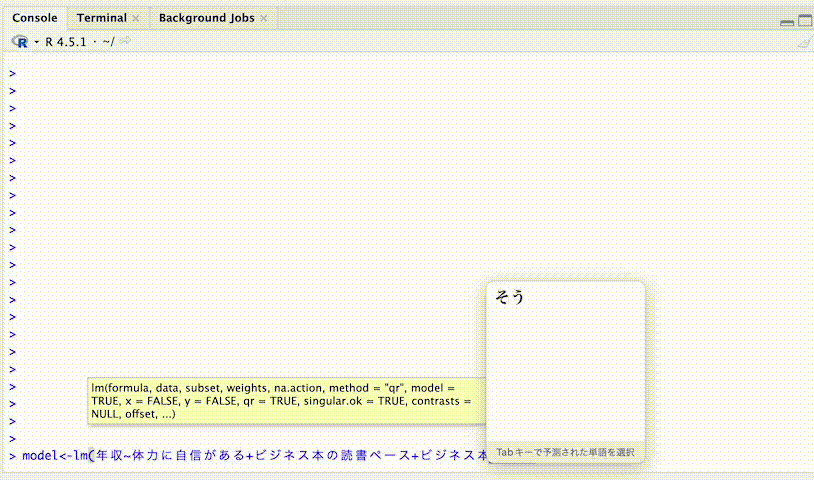
Task: Maximize the console pane
Action: [804, 20]
